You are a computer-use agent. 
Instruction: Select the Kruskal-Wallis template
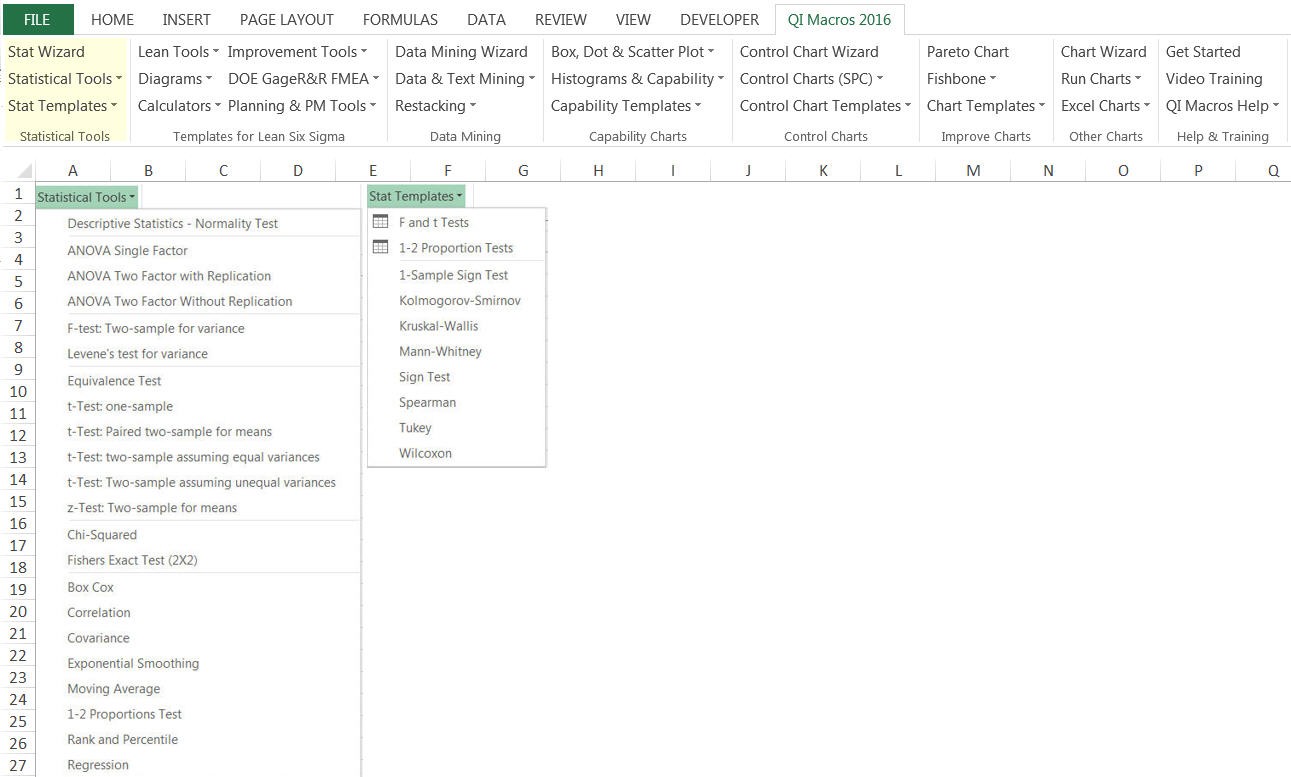click(x=438, y=326)
